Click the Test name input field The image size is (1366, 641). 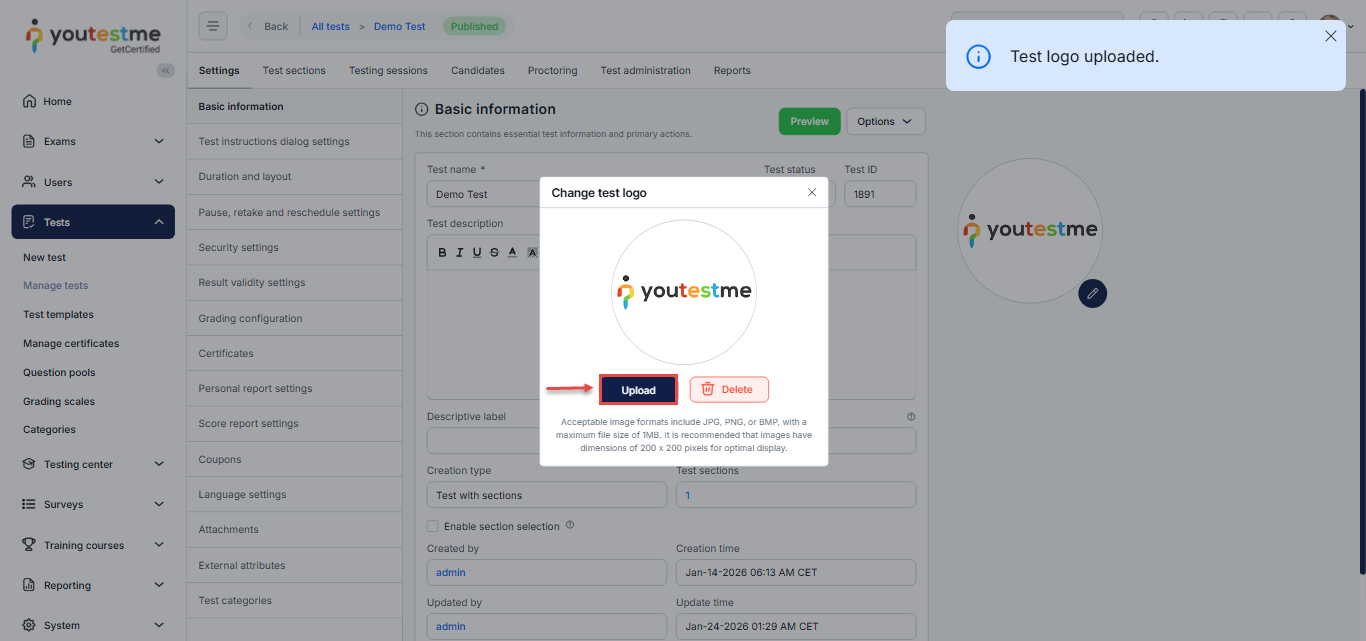point(482,194)
